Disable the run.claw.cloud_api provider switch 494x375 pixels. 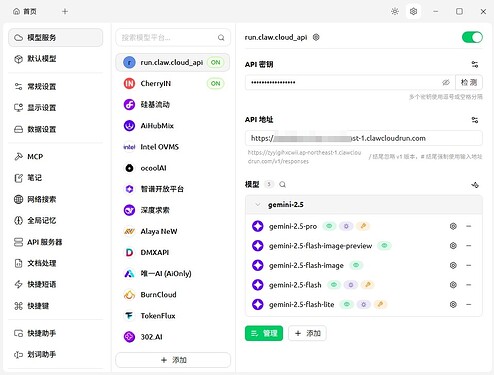click(472, 37)
